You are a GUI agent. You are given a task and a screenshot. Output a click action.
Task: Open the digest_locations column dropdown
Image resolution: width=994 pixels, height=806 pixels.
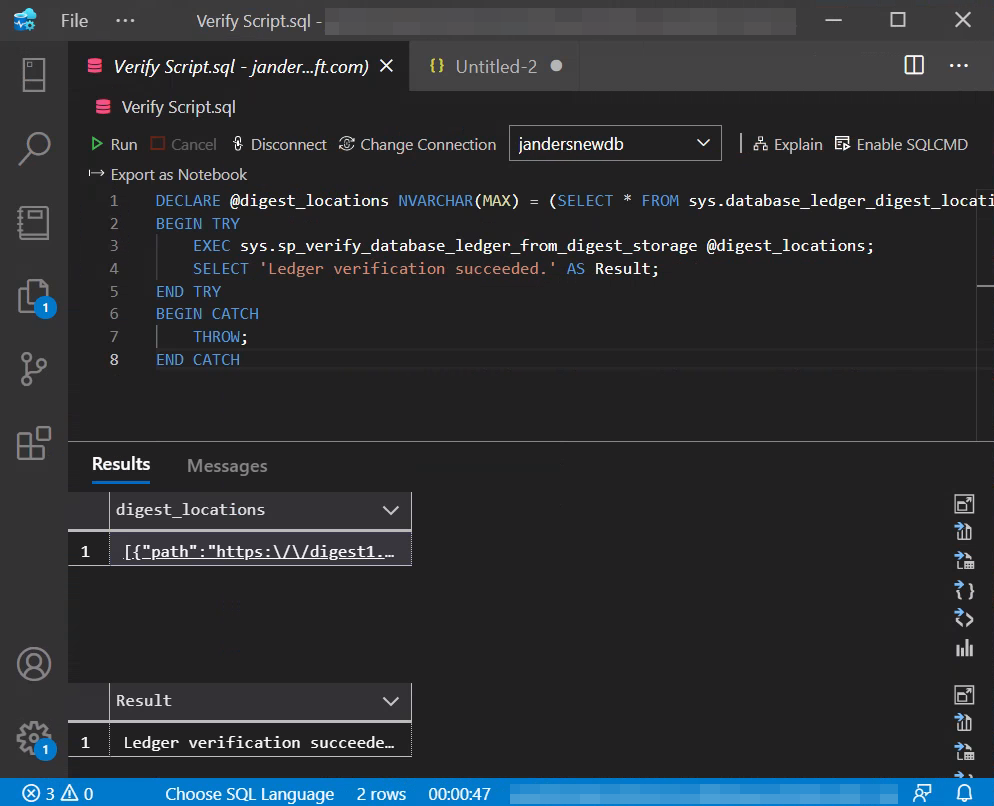[390, 510]
